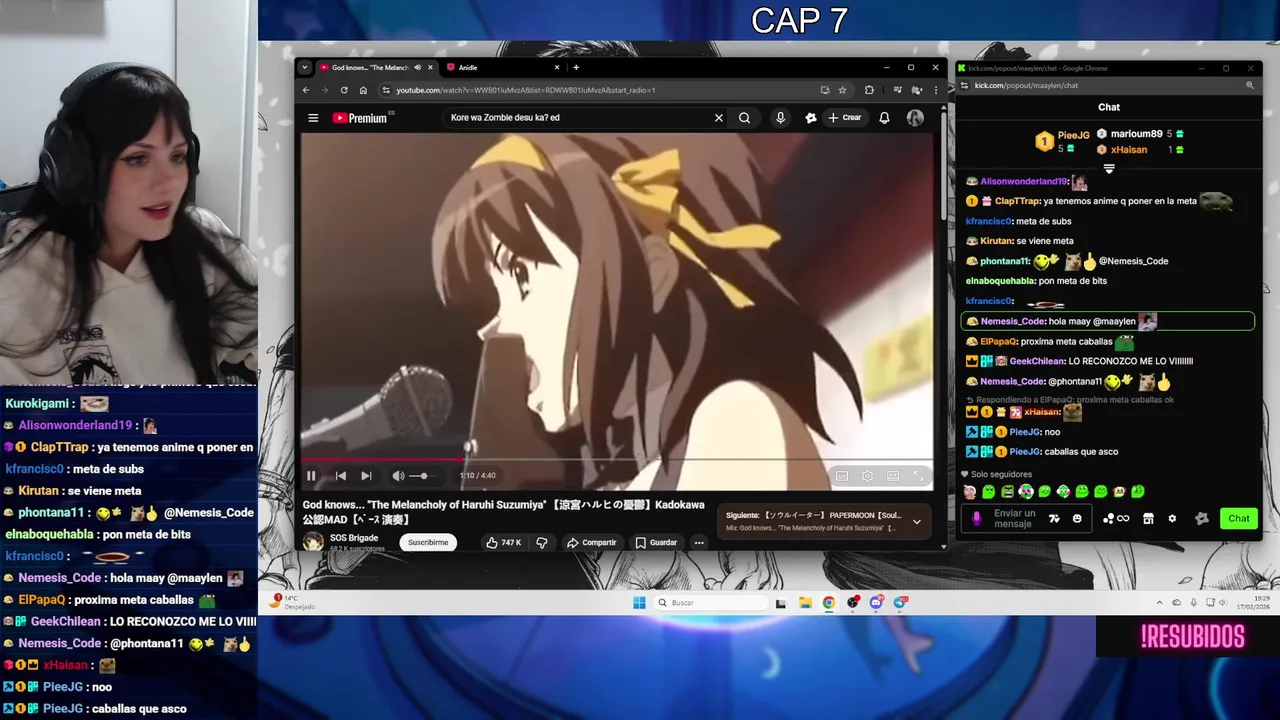The image size is (1280, 720).
Task: Click the Crear button
Action: [844, 118]
